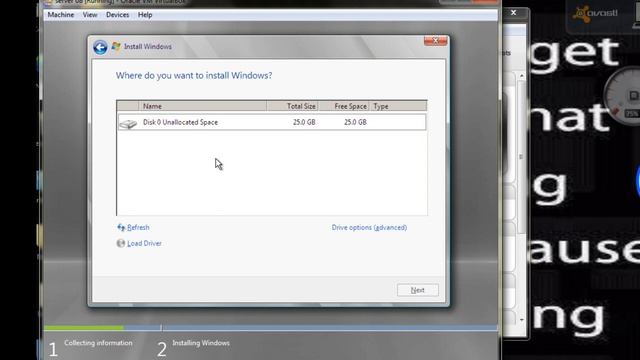Click the Load Driver link
Image resolution: width=640 pixels, height=360 pixels.
(144, 243)
